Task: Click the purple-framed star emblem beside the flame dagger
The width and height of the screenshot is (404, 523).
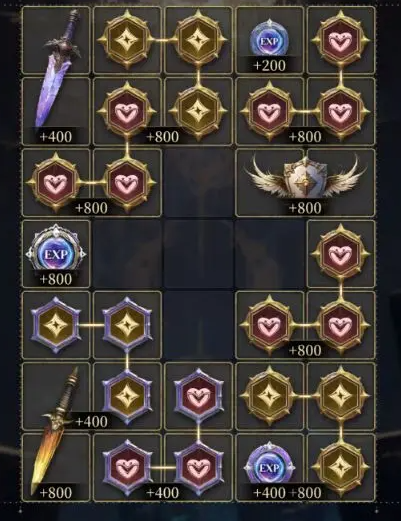Action: 127,396
